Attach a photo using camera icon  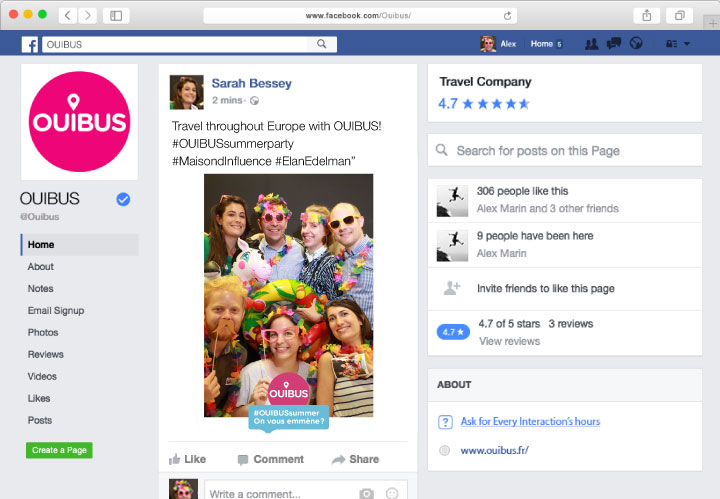[x=366, y=493]
